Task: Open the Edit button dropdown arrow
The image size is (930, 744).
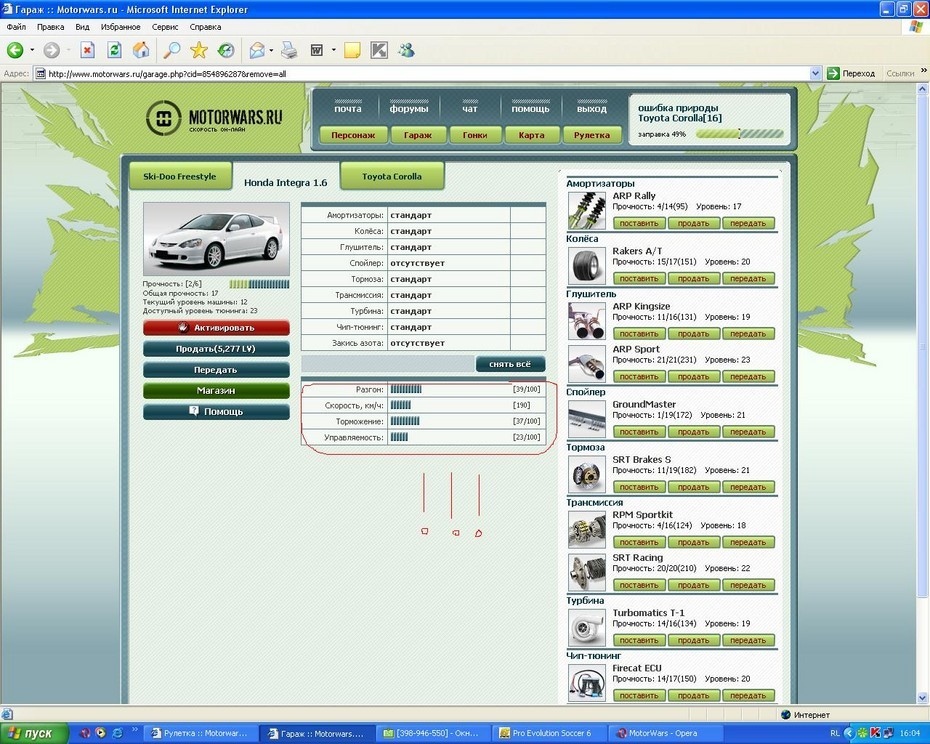Action: pos(333,50)
